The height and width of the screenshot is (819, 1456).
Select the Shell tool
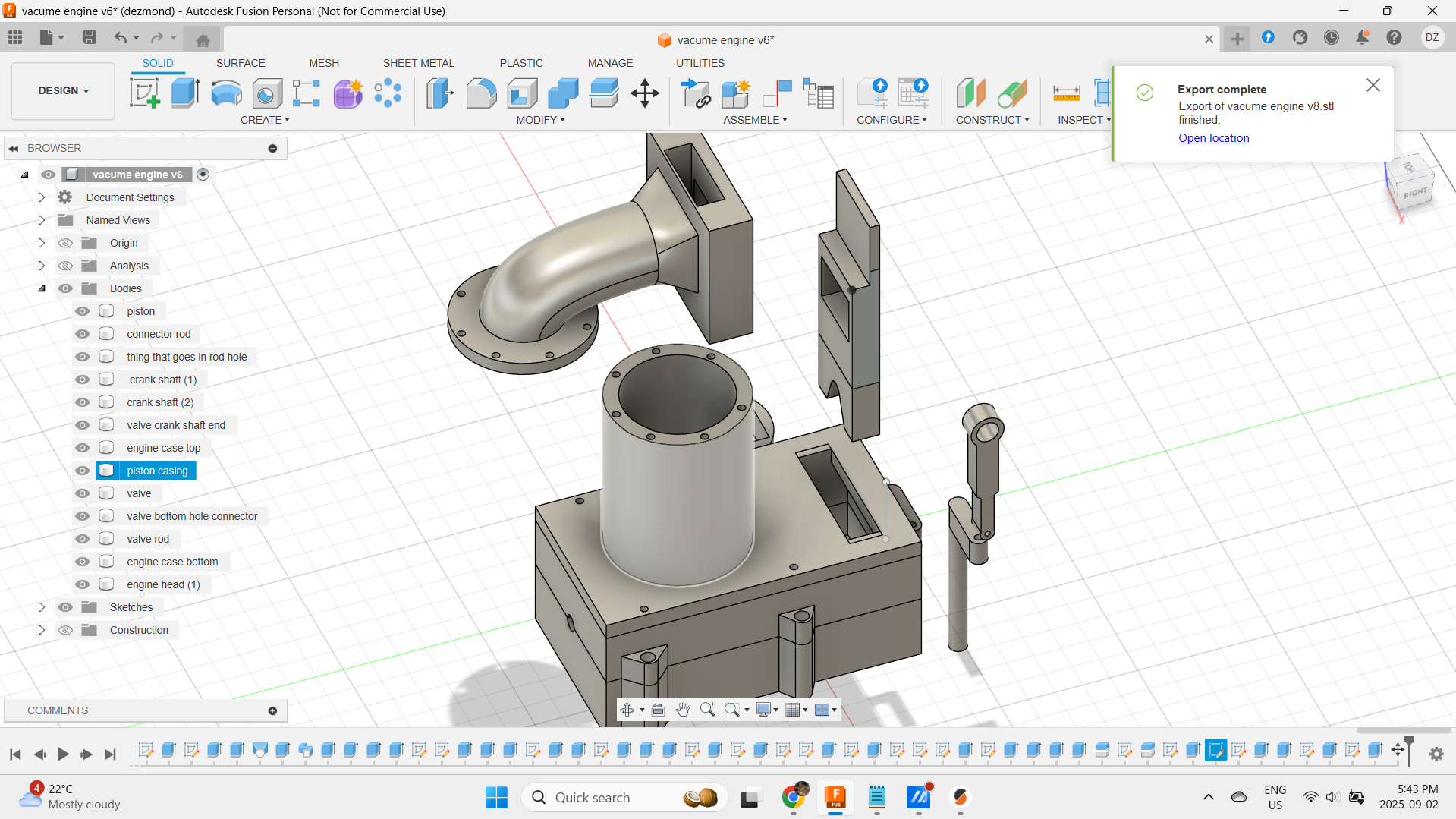(x=522, y=93)
